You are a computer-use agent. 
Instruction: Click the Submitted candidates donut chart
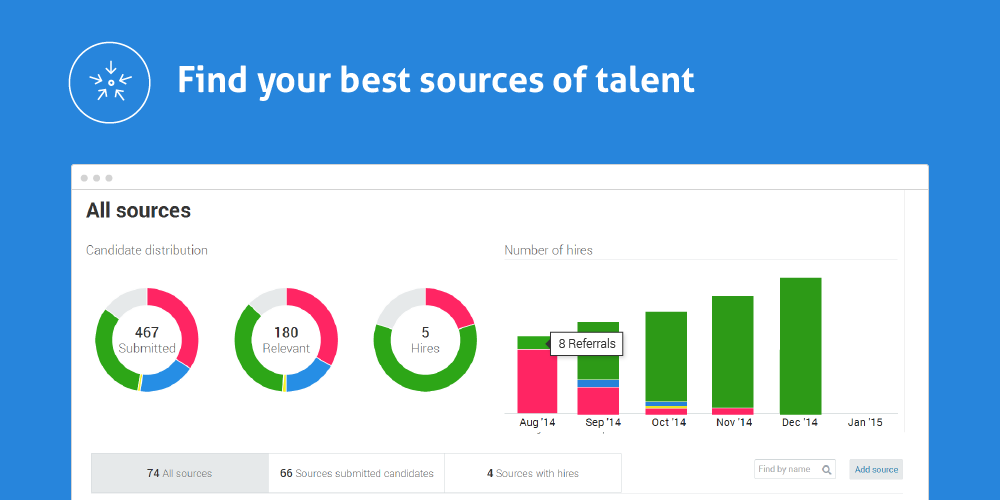point(147,340)
